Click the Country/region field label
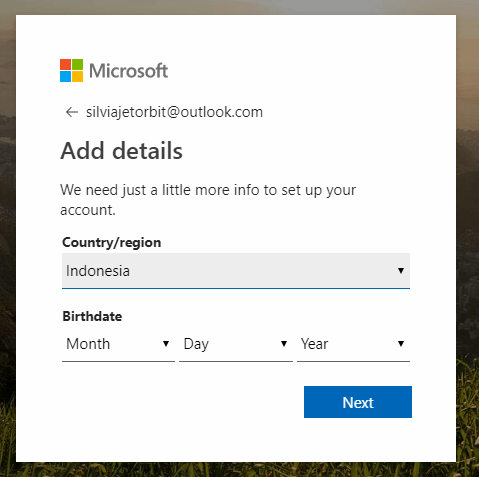This screenshot has width=479, height=477. [111, 242]
